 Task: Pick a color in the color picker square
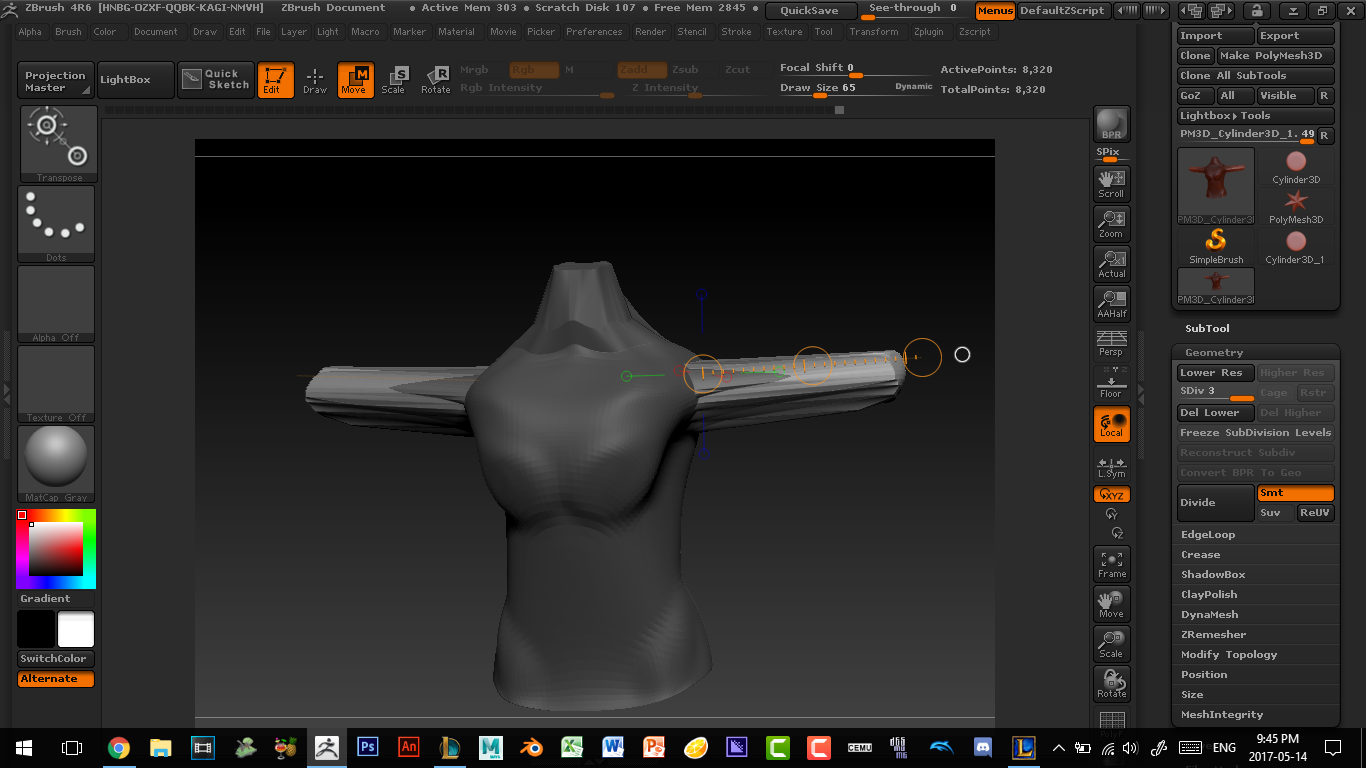tap(55, 549)
